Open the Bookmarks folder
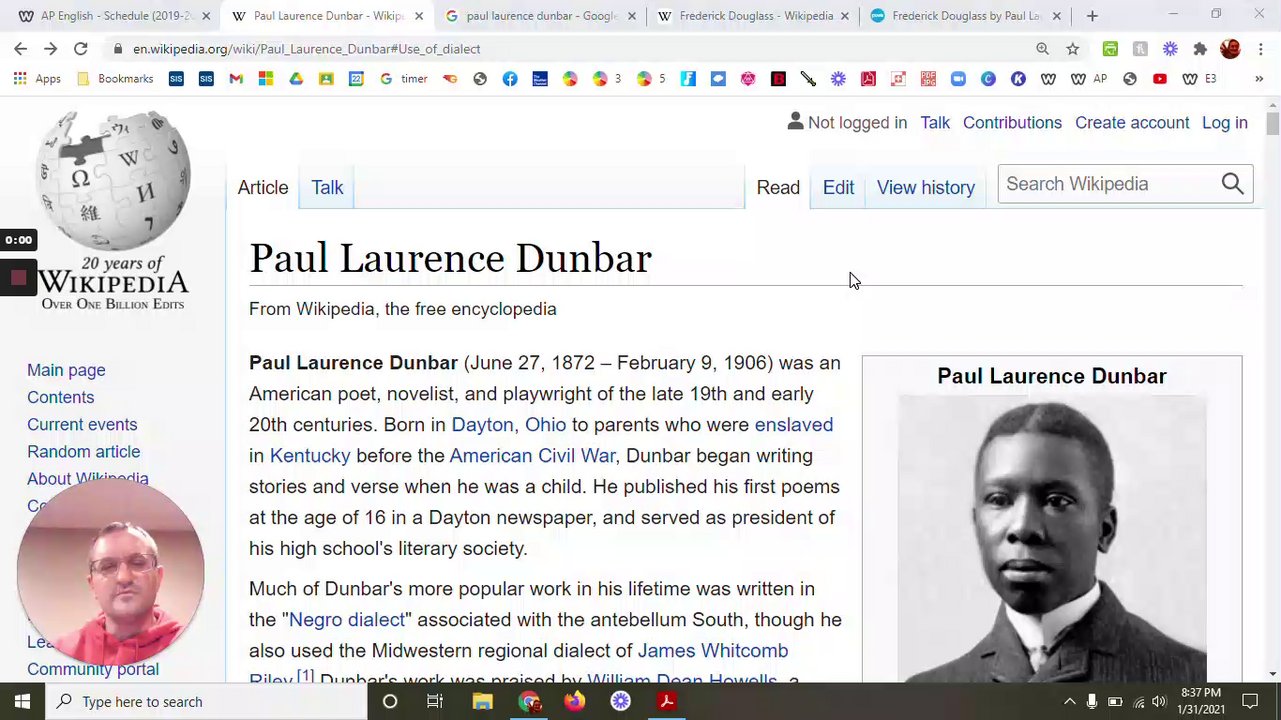Image resolution: width=1281 pixels, height=720 pixels. coord(115,79)
